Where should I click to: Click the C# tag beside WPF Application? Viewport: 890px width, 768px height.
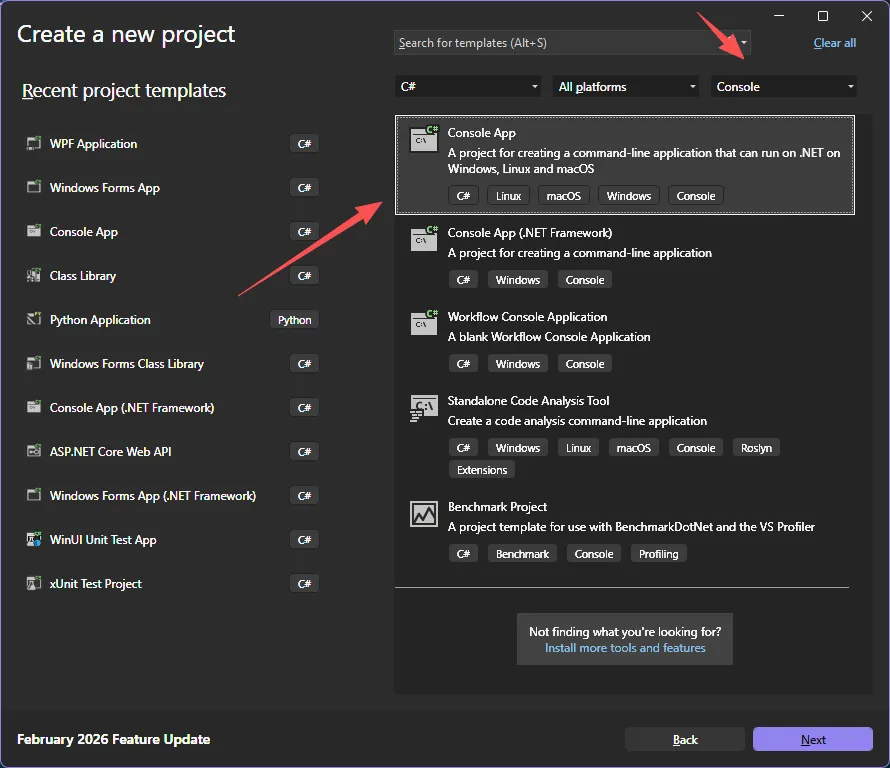304,144
